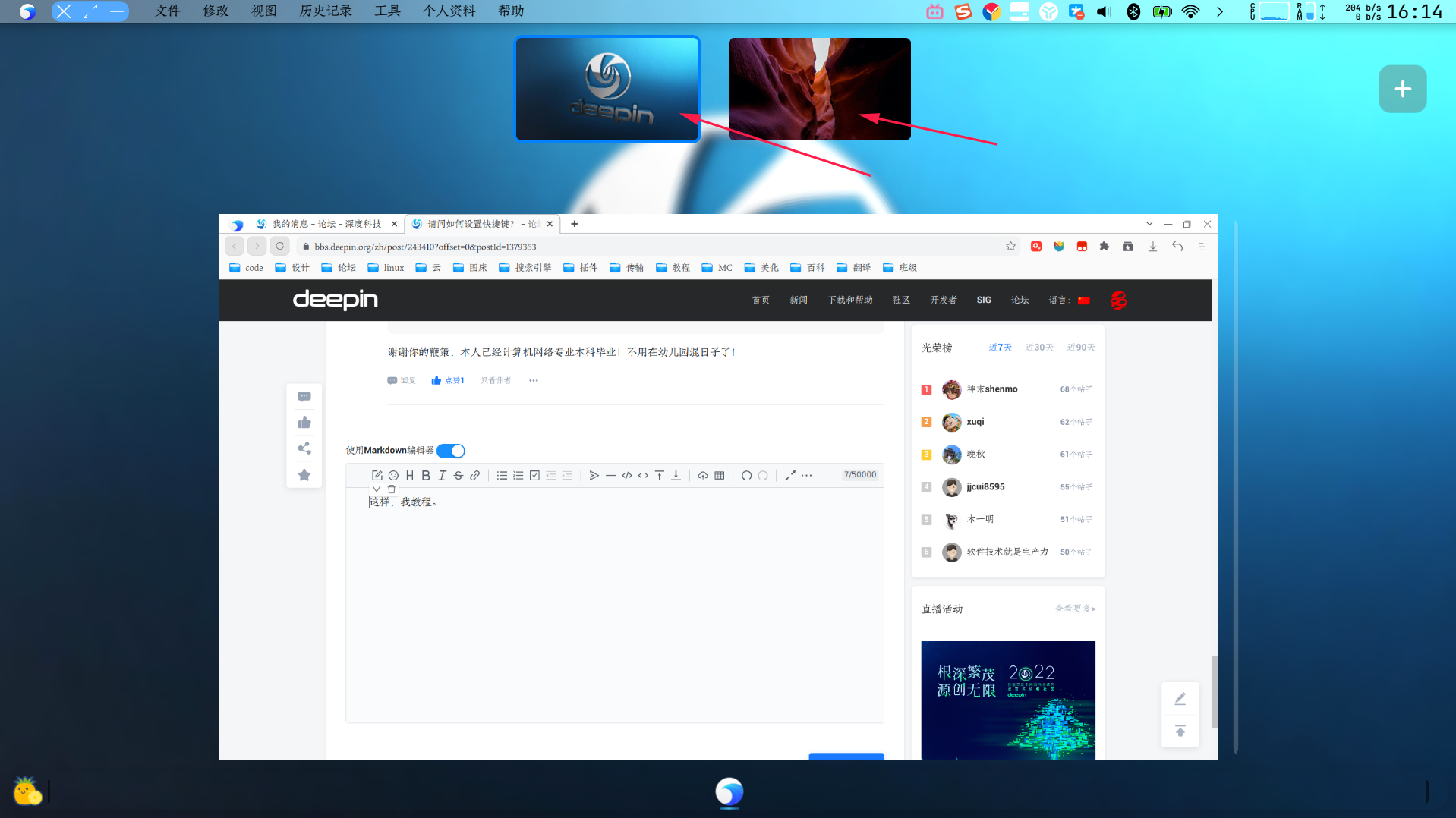Open a new browser tab
This screenshot has height=818, width=1456.
click(575, 224)
